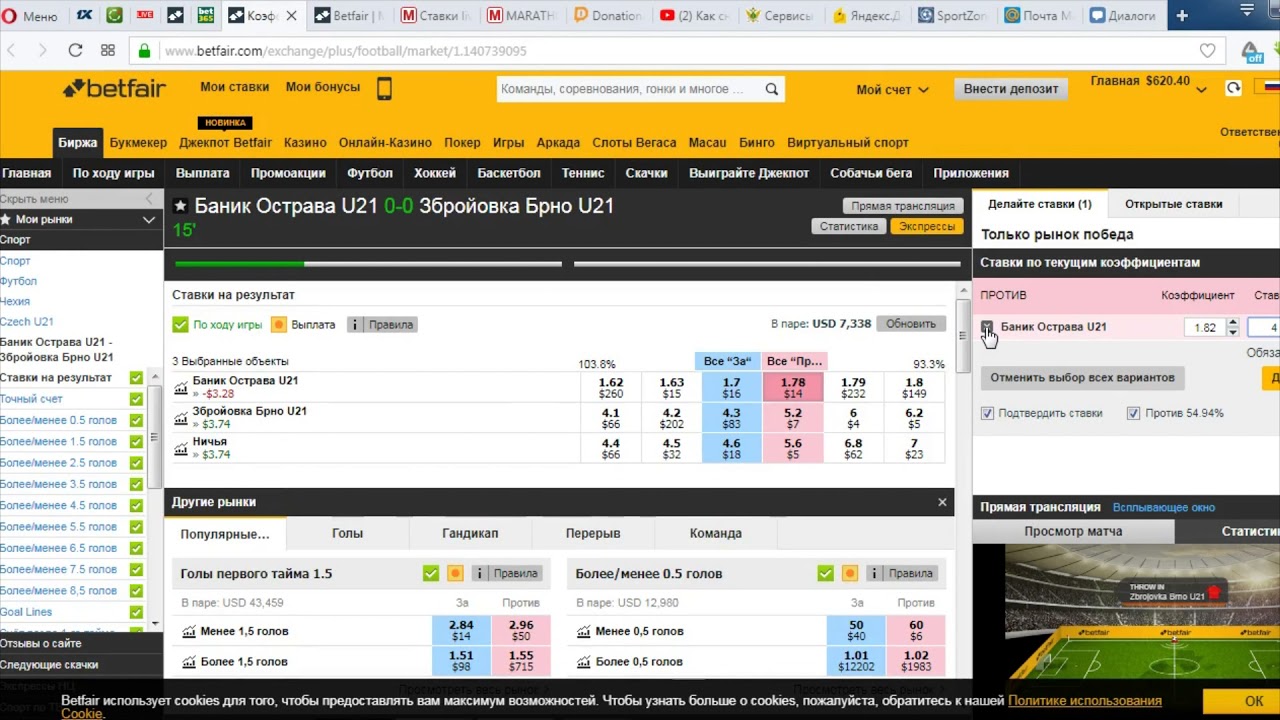The height and width of the screenshot is (720, 1280).
Task: Expand the Мой счет dropdown
Action: [892, 89]
